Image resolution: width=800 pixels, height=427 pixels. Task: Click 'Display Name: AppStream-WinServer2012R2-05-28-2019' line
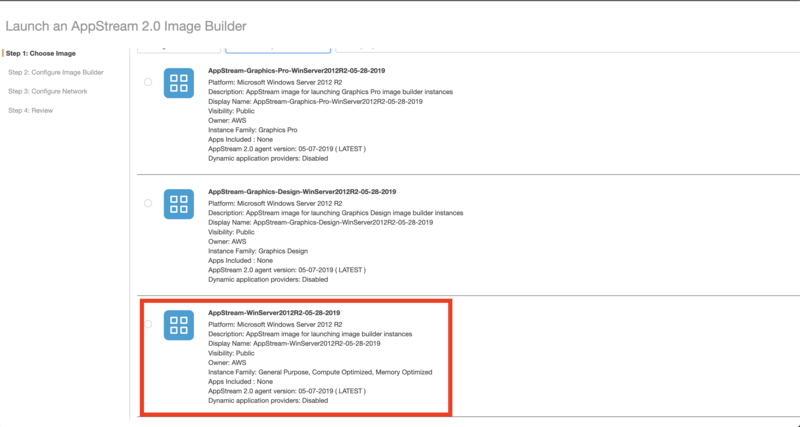[x=294, y=344]
